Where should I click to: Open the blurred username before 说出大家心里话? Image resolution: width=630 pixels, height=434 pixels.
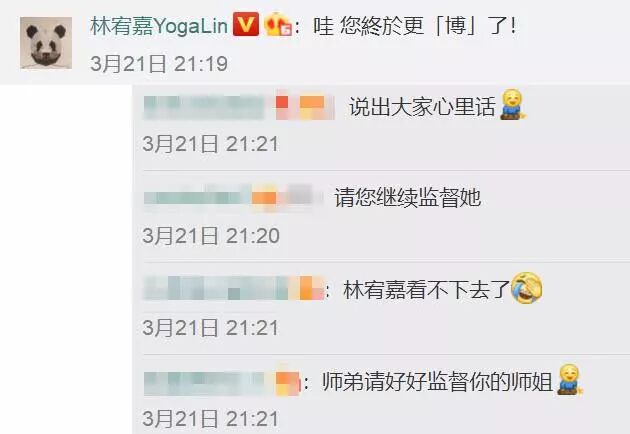pos(204,107)
